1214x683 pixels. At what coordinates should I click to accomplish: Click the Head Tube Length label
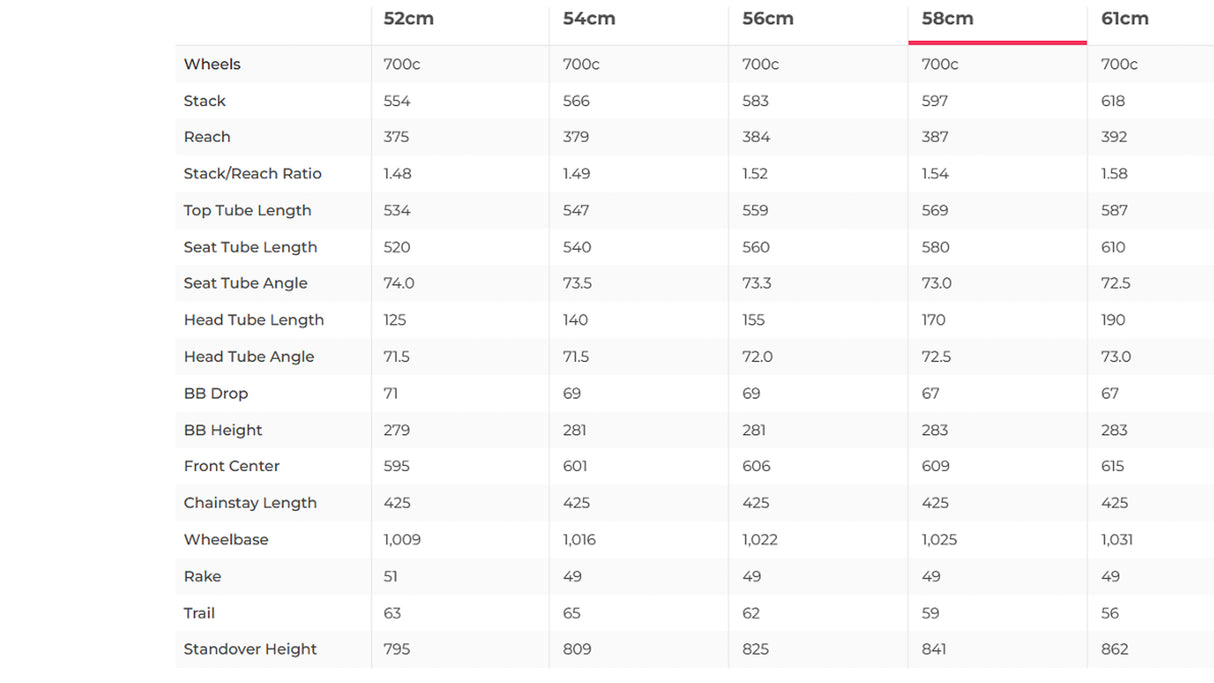254,320
